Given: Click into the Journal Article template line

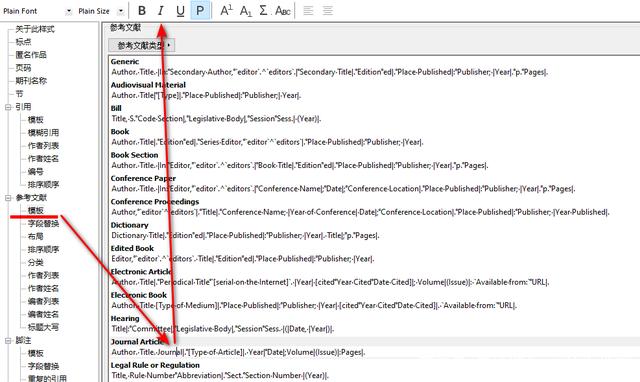Looking at the screenshot, I should pyautogui.click(x=238, y=352).
